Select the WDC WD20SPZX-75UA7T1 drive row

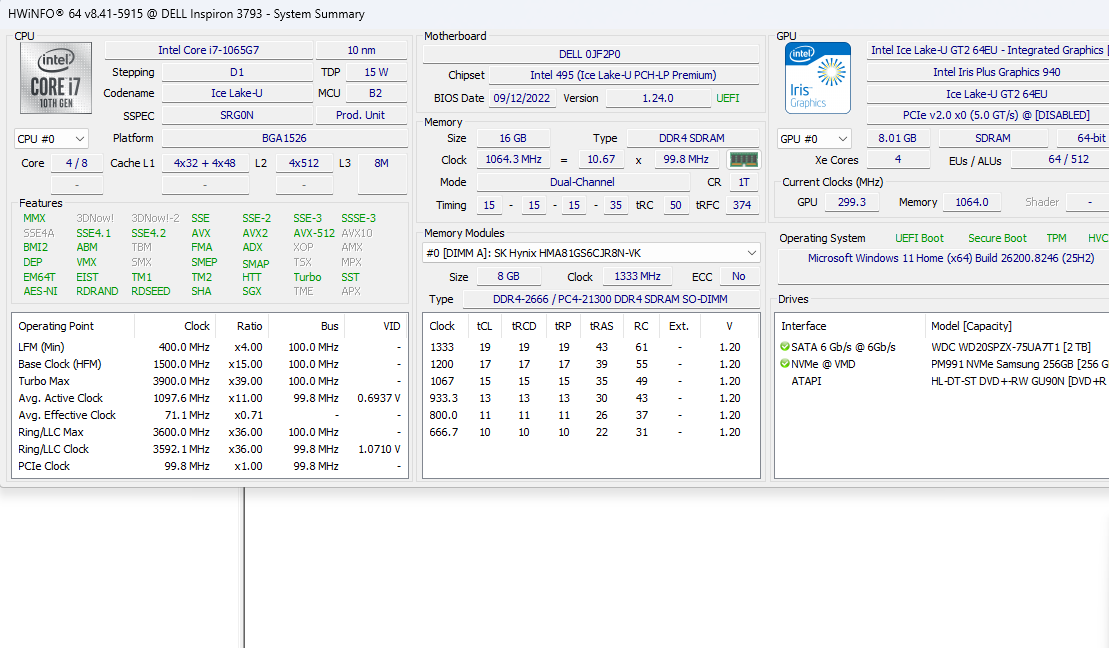point(944,347)
